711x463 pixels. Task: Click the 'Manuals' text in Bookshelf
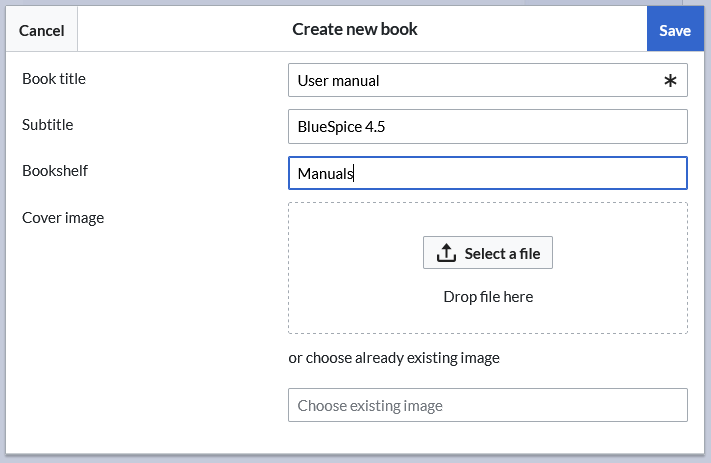(x=325, y=173)
